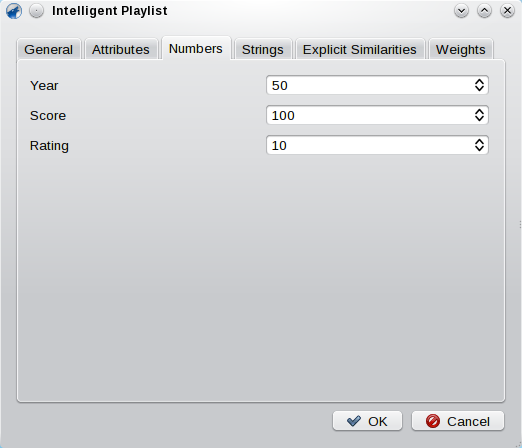Viewport: 522px width, 448px height.
Task: Open the Weights tab
Action: [461, 49]
